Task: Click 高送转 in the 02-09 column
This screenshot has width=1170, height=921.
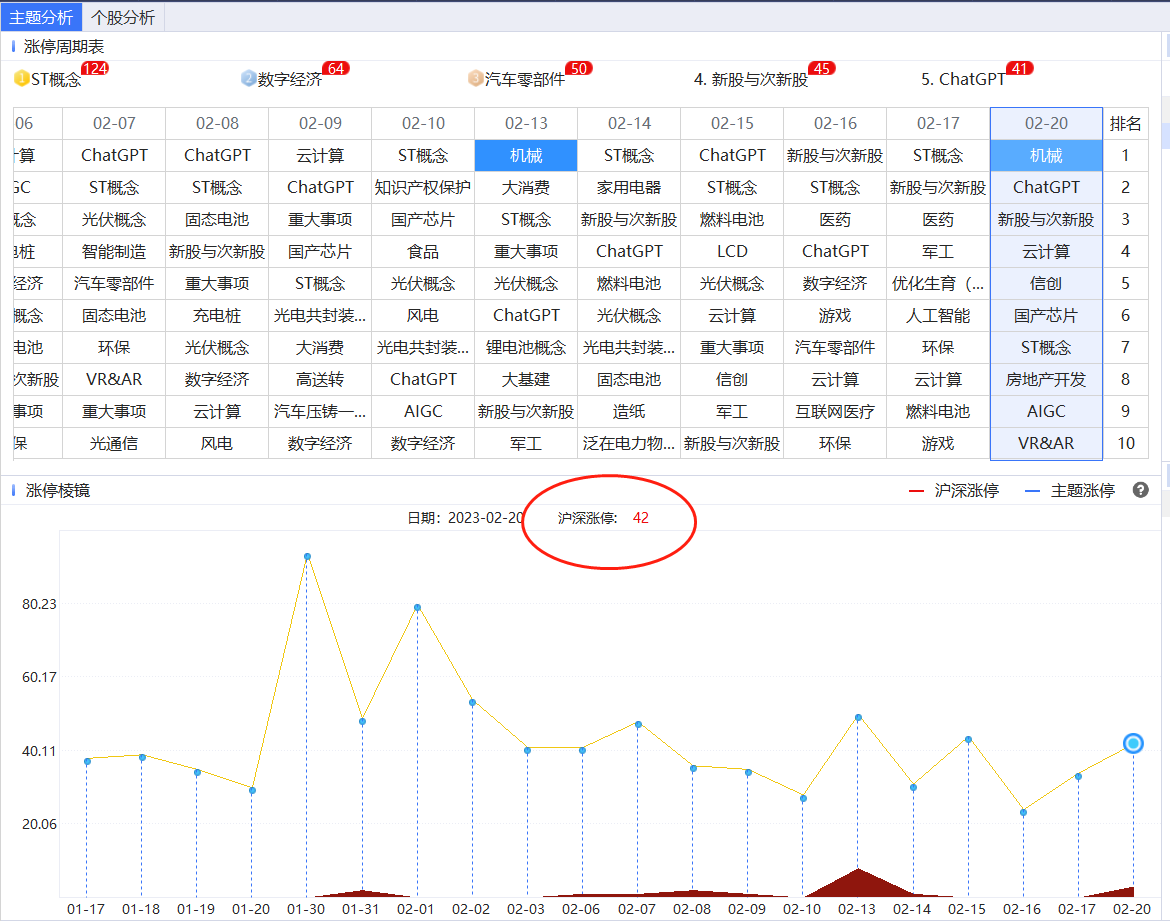Action: 320,379
